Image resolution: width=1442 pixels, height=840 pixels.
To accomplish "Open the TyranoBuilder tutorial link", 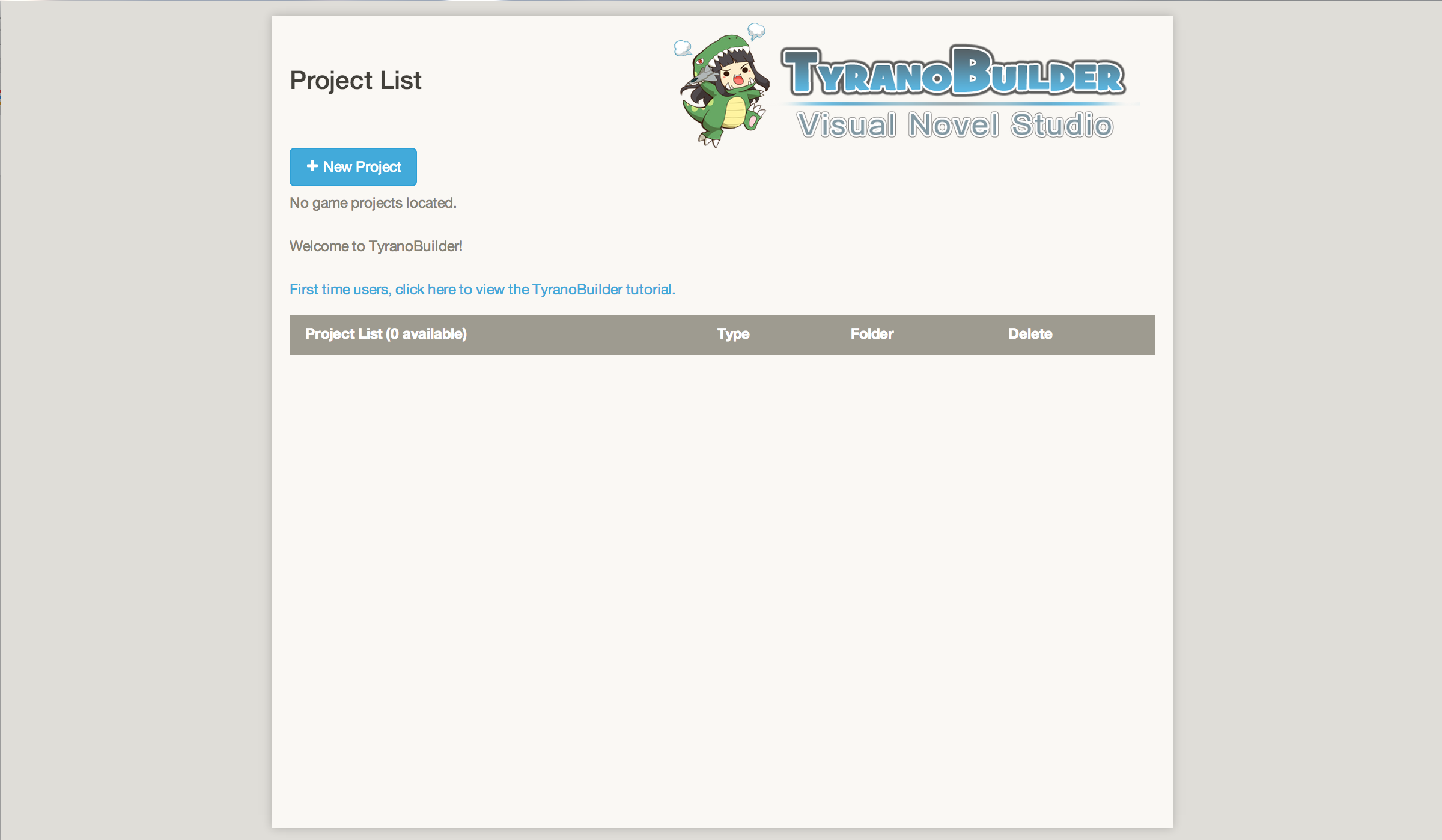I will point(482,290).
